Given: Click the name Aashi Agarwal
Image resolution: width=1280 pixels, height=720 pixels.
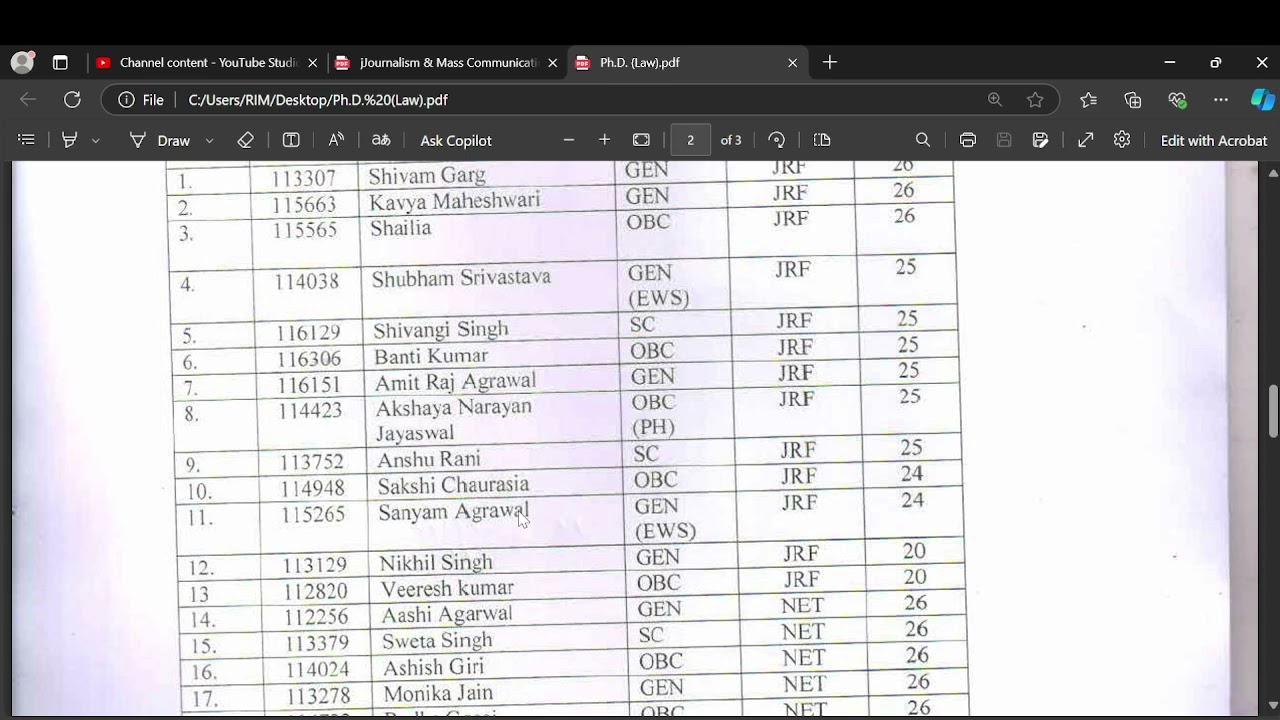Looking at the screenshot, I should coord(446,616).
